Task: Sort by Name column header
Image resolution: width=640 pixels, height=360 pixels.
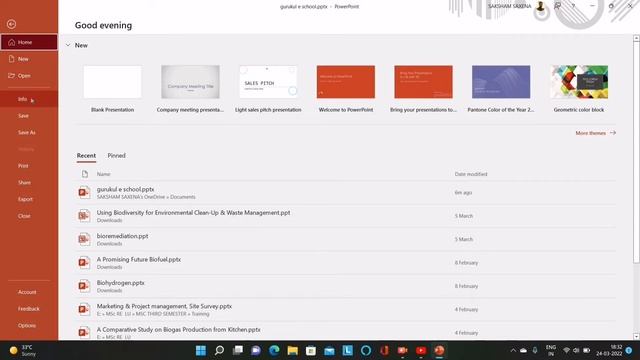Action: [104, 174]
